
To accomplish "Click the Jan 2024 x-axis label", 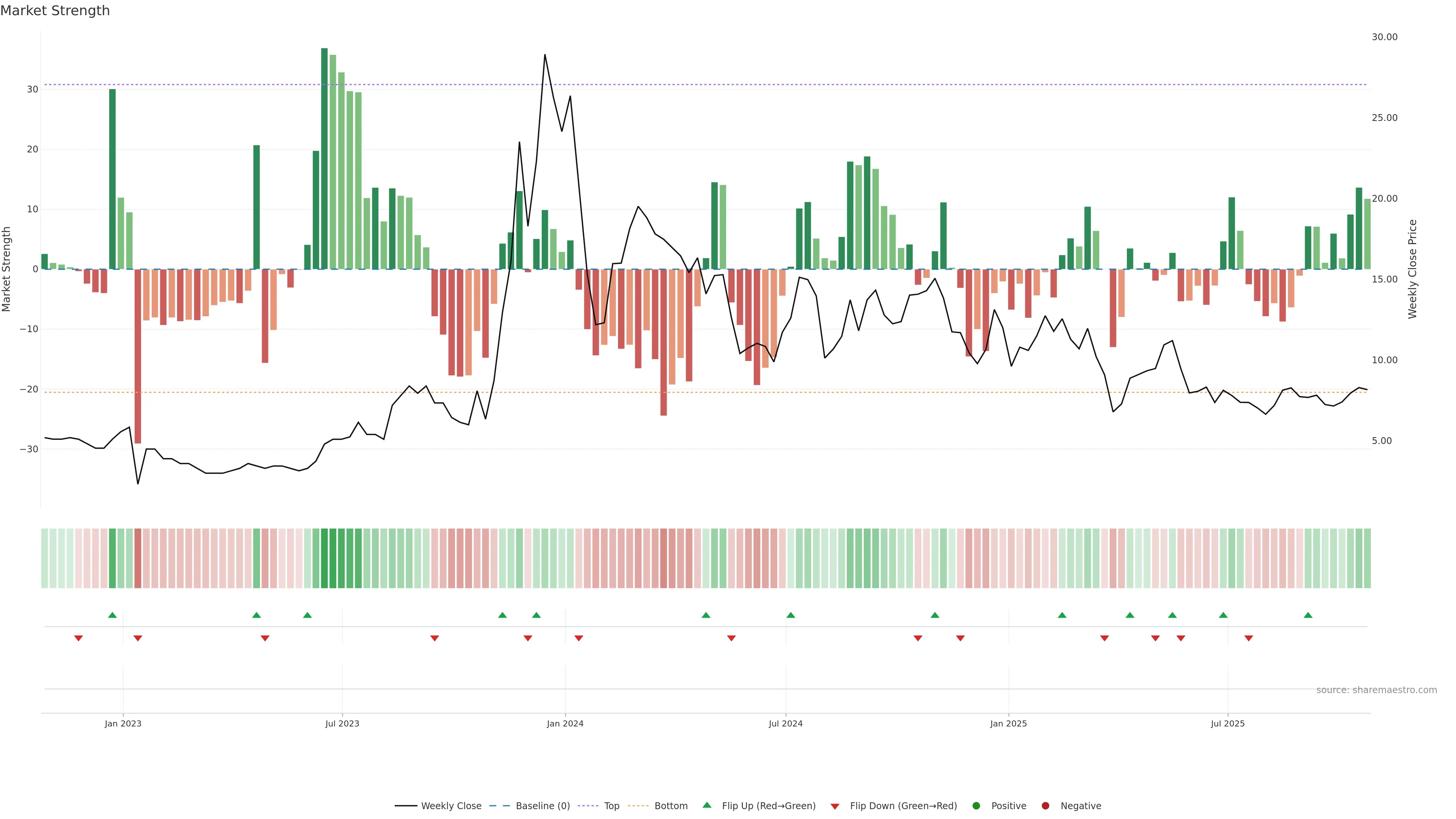I will coord(565,723).
